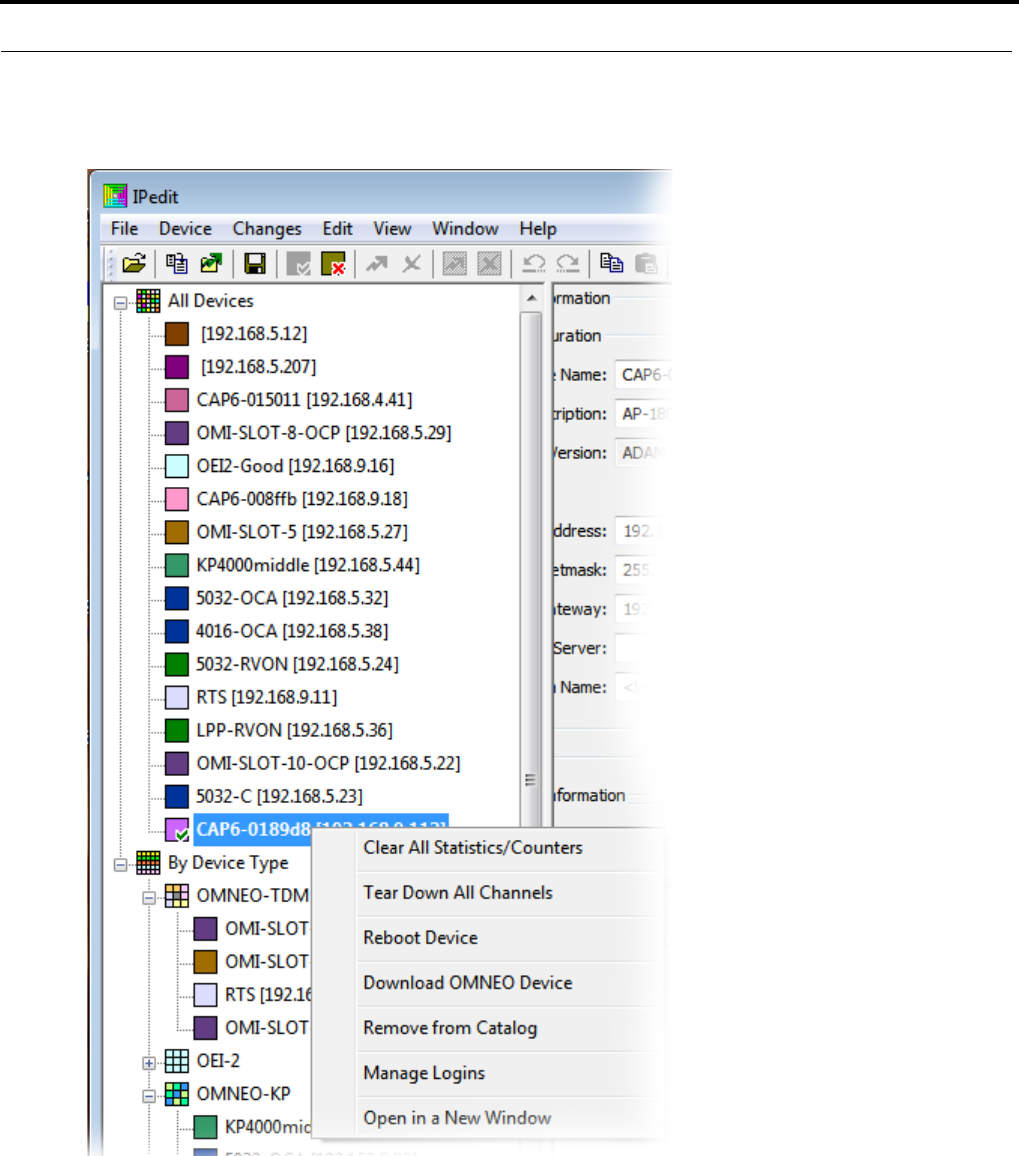Viewport: 1019px width, 1156px height.
Task: Select KP4000middle [192.168.5.44] under All Devices
Action: [x=307, y=565]
